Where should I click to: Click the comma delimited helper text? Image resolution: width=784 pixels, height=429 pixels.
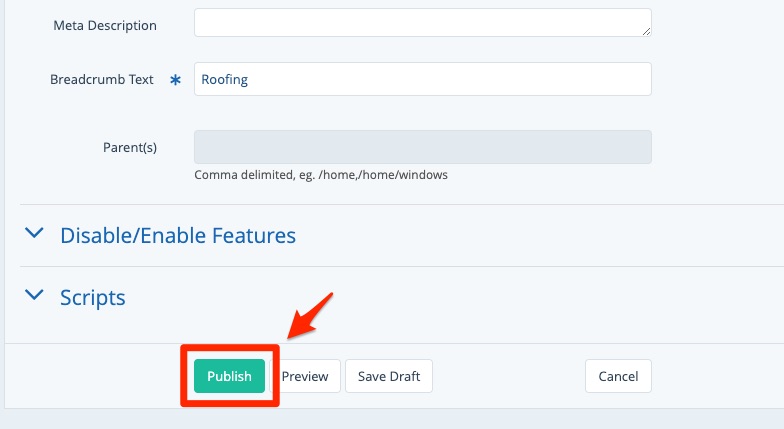click(x=320, y=174)
